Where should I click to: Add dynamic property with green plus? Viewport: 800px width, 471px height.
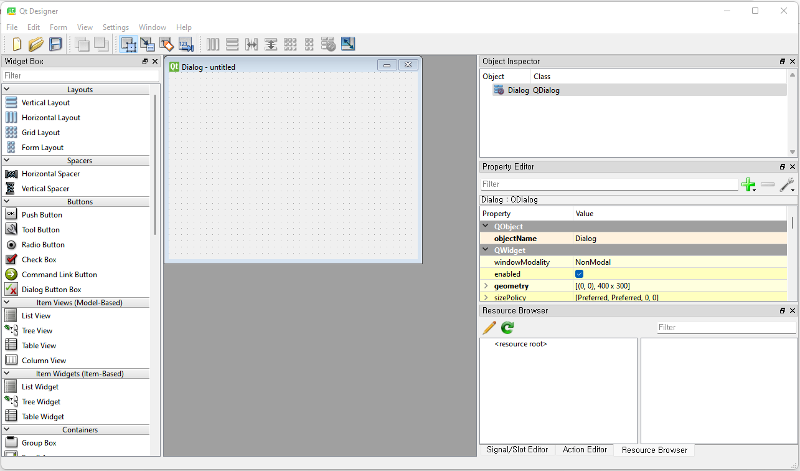(x=748, y=184)
